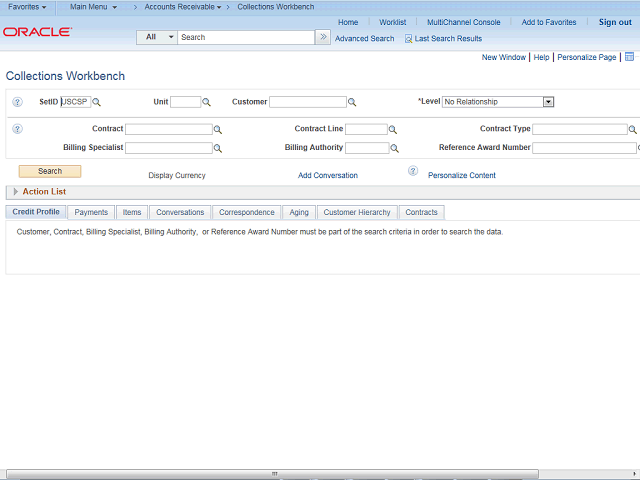Click the help icon before Personalize Content
The width and height of the screenshot is (640, 480).
(x=413, y=171)
